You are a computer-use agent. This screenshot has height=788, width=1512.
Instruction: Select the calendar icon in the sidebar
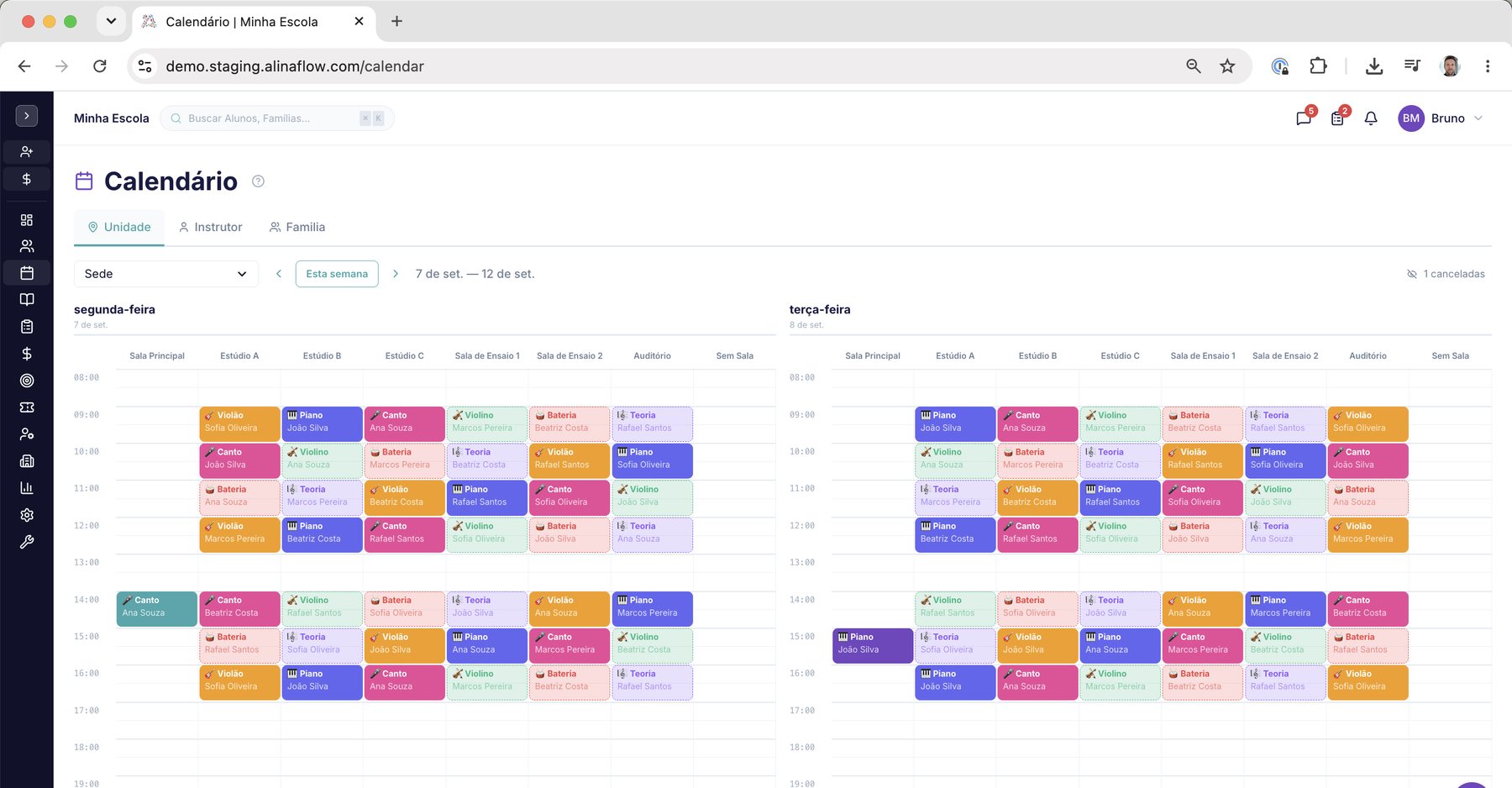pos(27,273)
